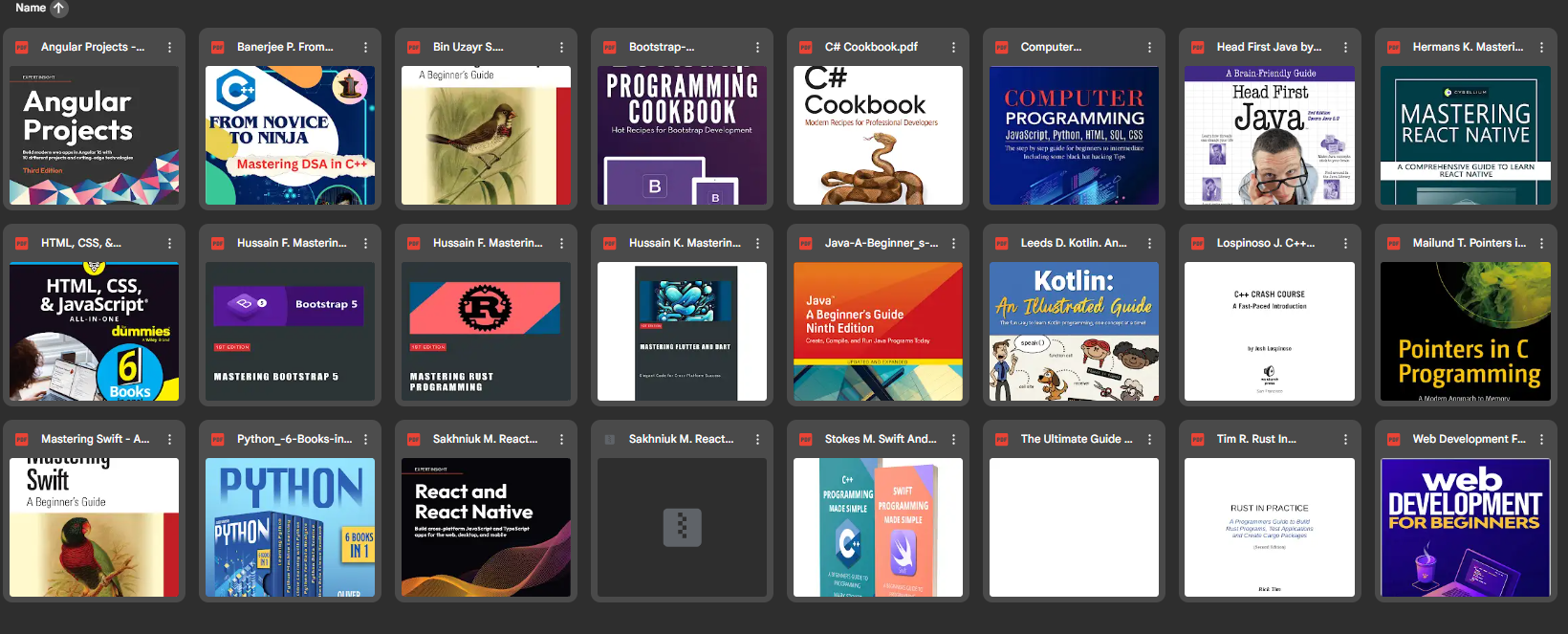Open more actions for Angular Projects file
1568x634 pixels.
click(169, 47)
